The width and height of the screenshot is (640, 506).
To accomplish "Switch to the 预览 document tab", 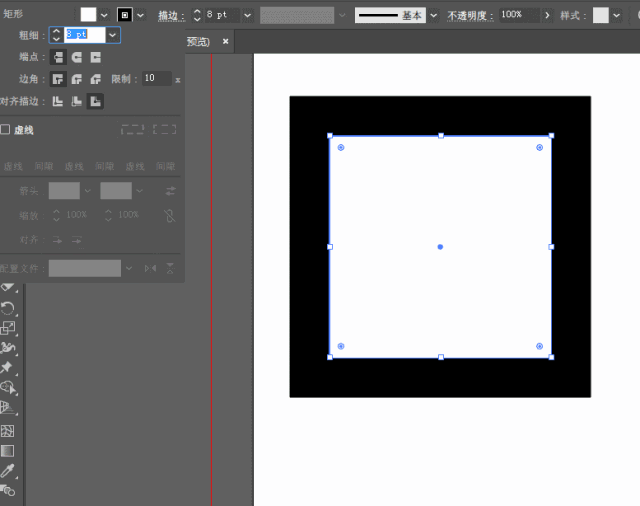I will tap(198, 41).
